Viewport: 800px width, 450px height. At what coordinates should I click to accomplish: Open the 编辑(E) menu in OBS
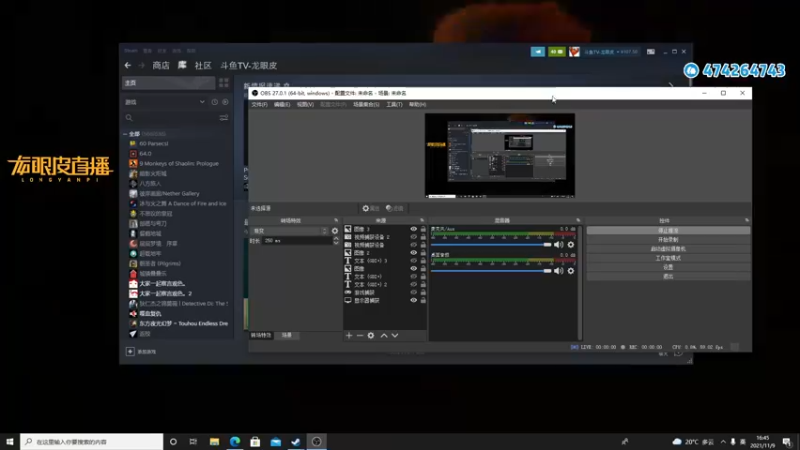click(282, 105)
